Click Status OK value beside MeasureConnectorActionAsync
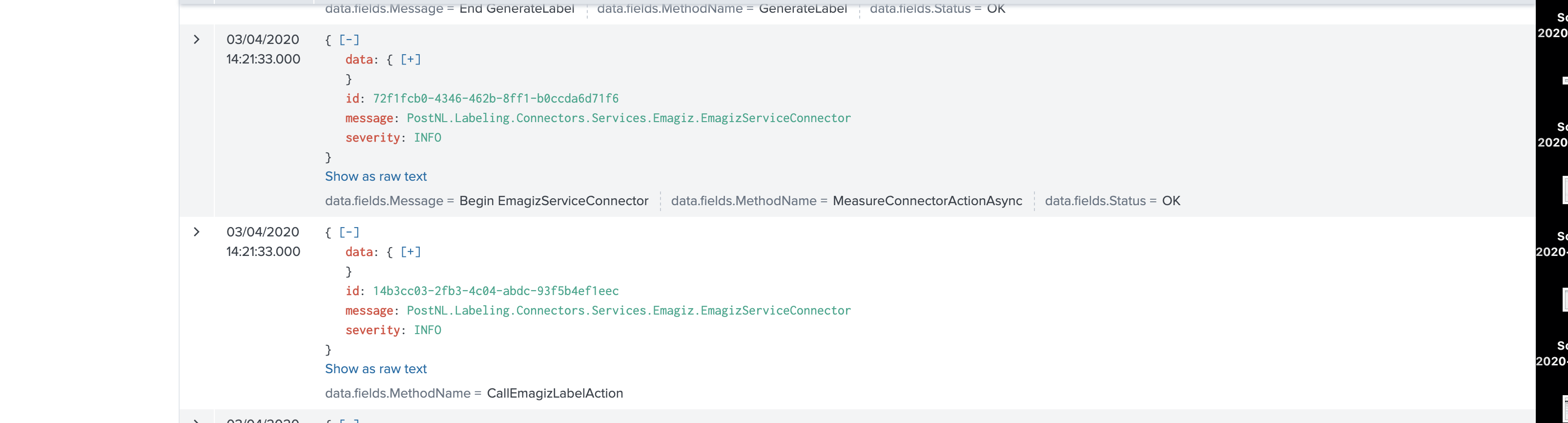 coord(1171,201)
